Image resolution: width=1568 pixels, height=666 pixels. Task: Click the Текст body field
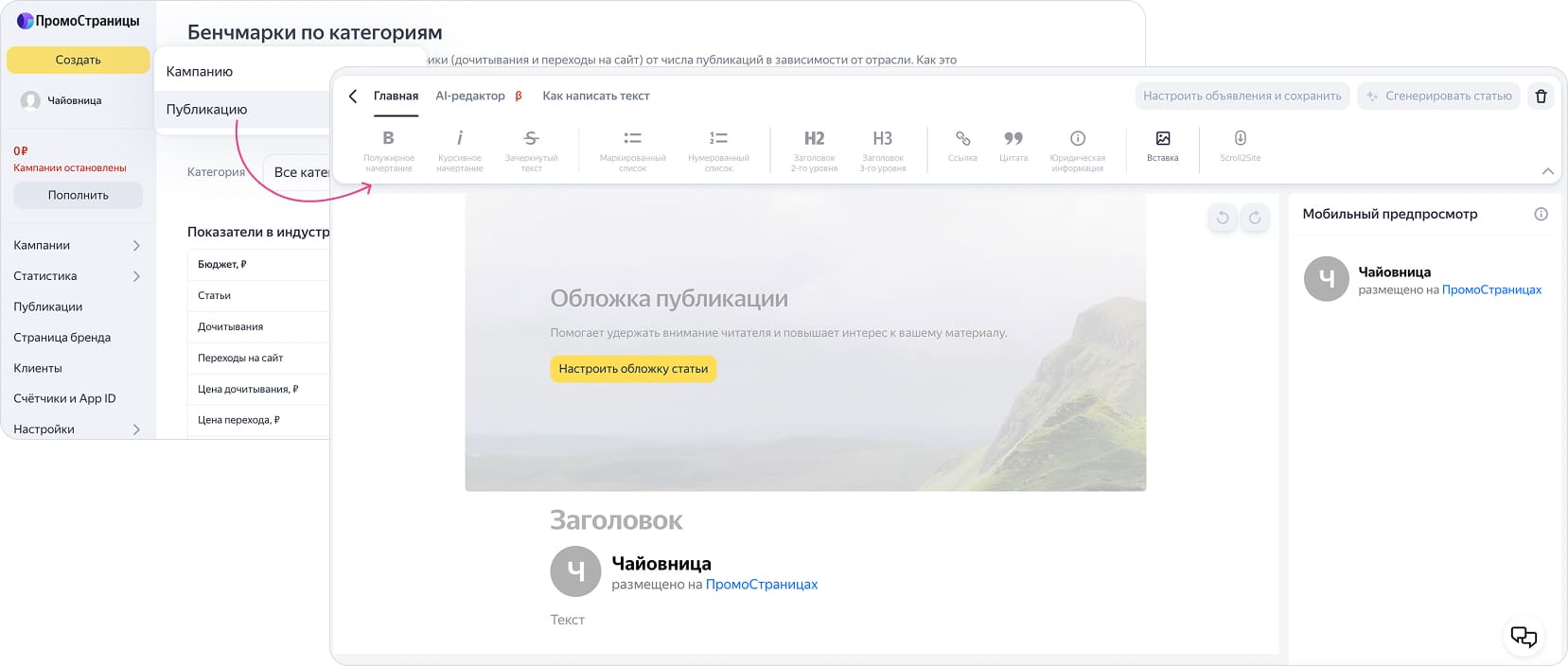pos(567,620)
